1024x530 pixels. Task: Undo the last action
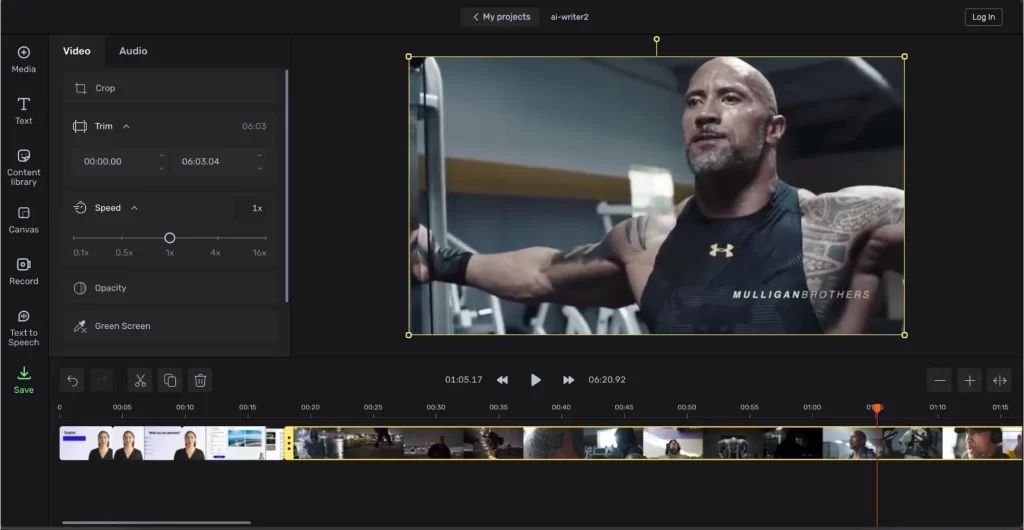pos(71,380)
